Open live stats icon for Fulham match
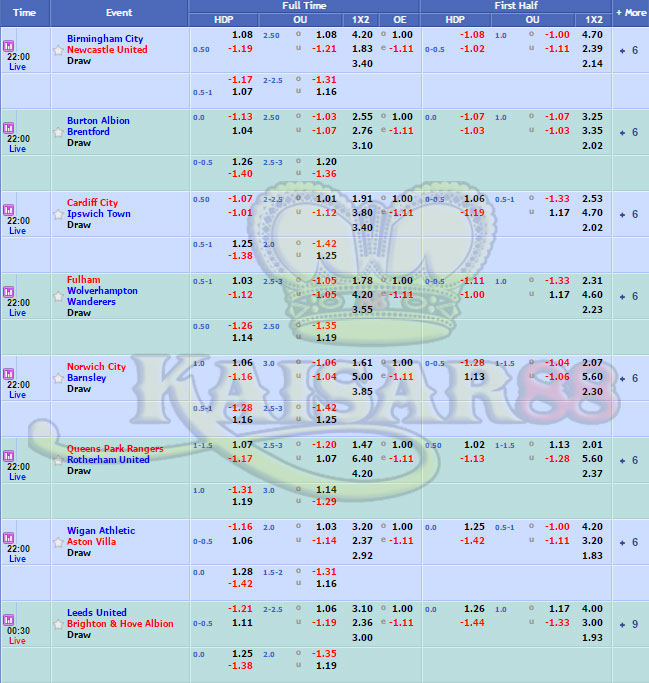 point(8,291)
